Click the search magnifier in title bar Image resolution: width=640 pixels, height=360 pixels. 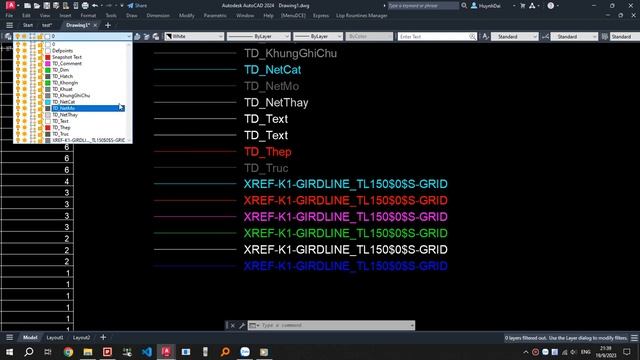tap(464, 6)
